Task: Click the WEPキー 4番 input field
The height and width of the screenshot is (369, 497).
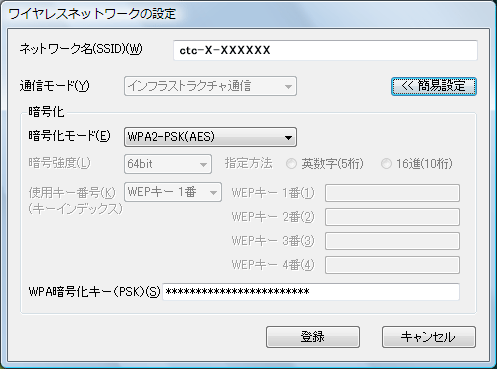Action: pos(392,265)
